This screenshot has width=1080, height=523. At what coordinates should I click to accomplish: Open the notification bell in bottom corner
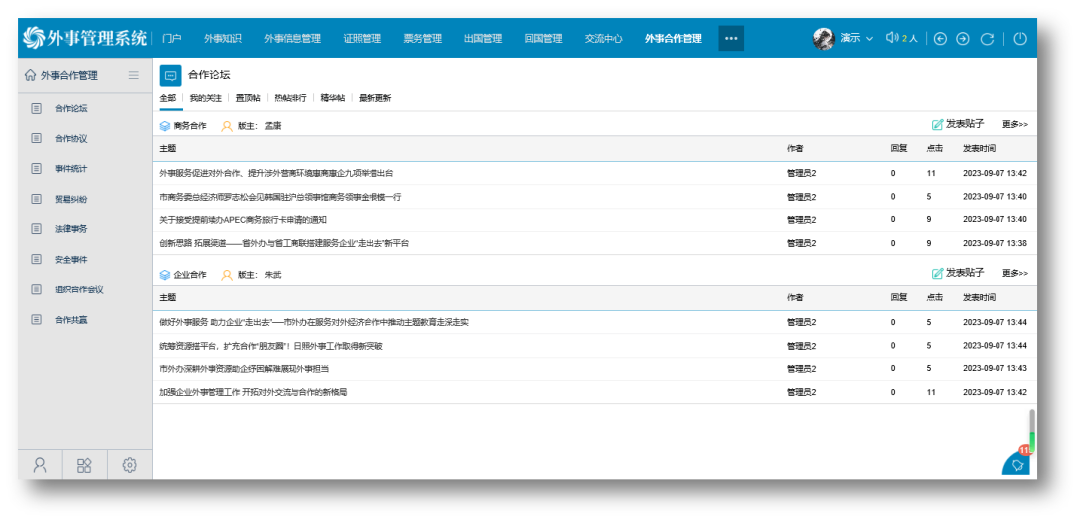pos(1017,465)
